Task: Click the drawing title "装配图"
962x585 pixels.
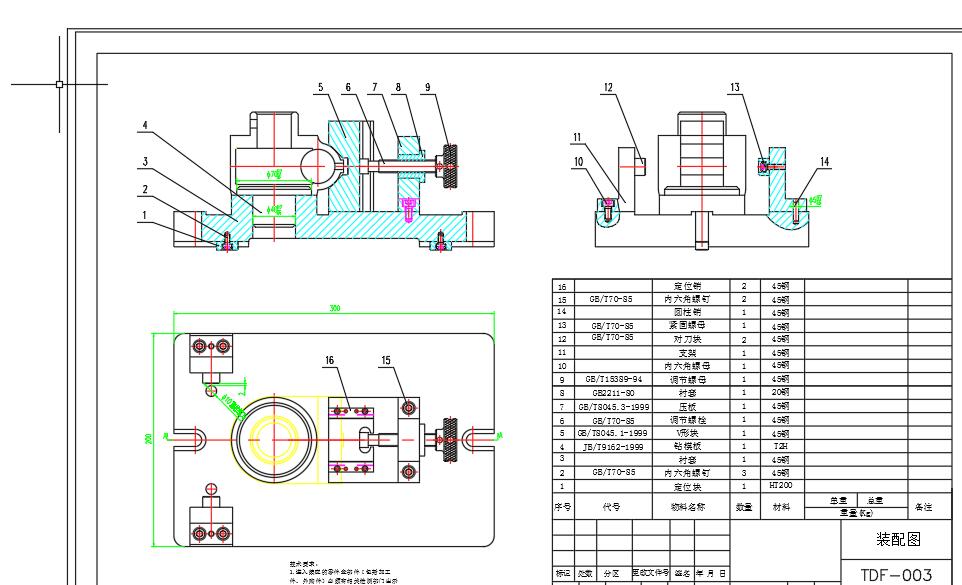Action: pyautogui.click(x=898, y=539)
